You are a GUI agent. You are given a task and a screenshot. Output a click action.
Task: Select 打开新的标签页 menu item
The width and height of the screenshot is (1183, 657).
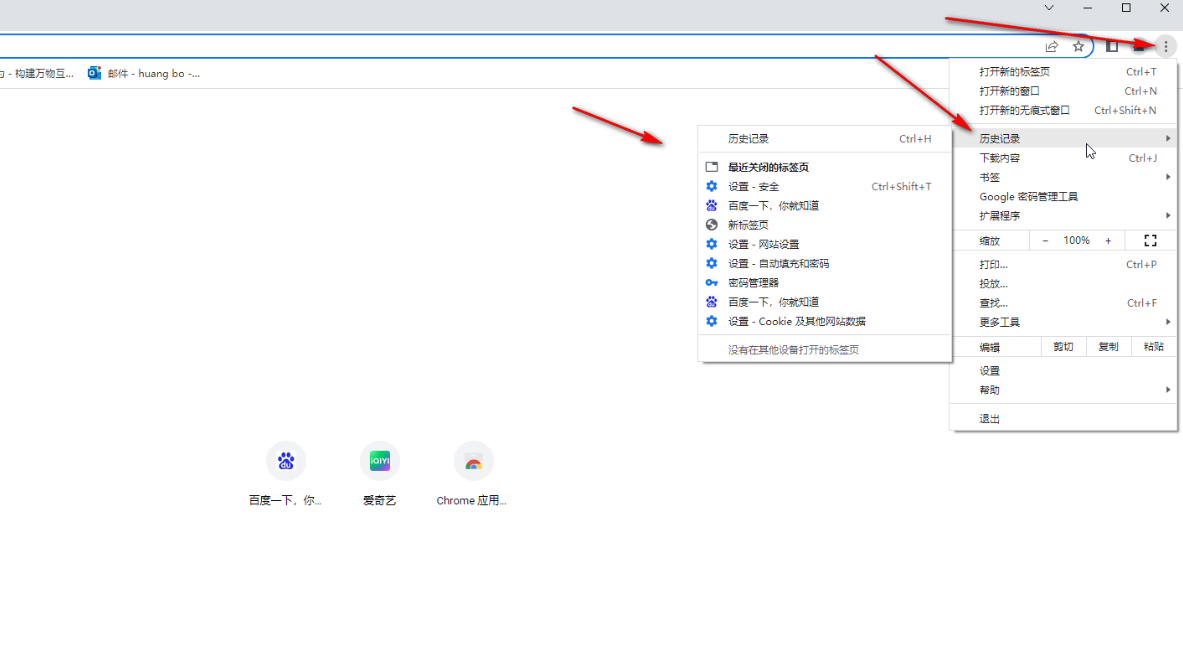pos(1064,72)
